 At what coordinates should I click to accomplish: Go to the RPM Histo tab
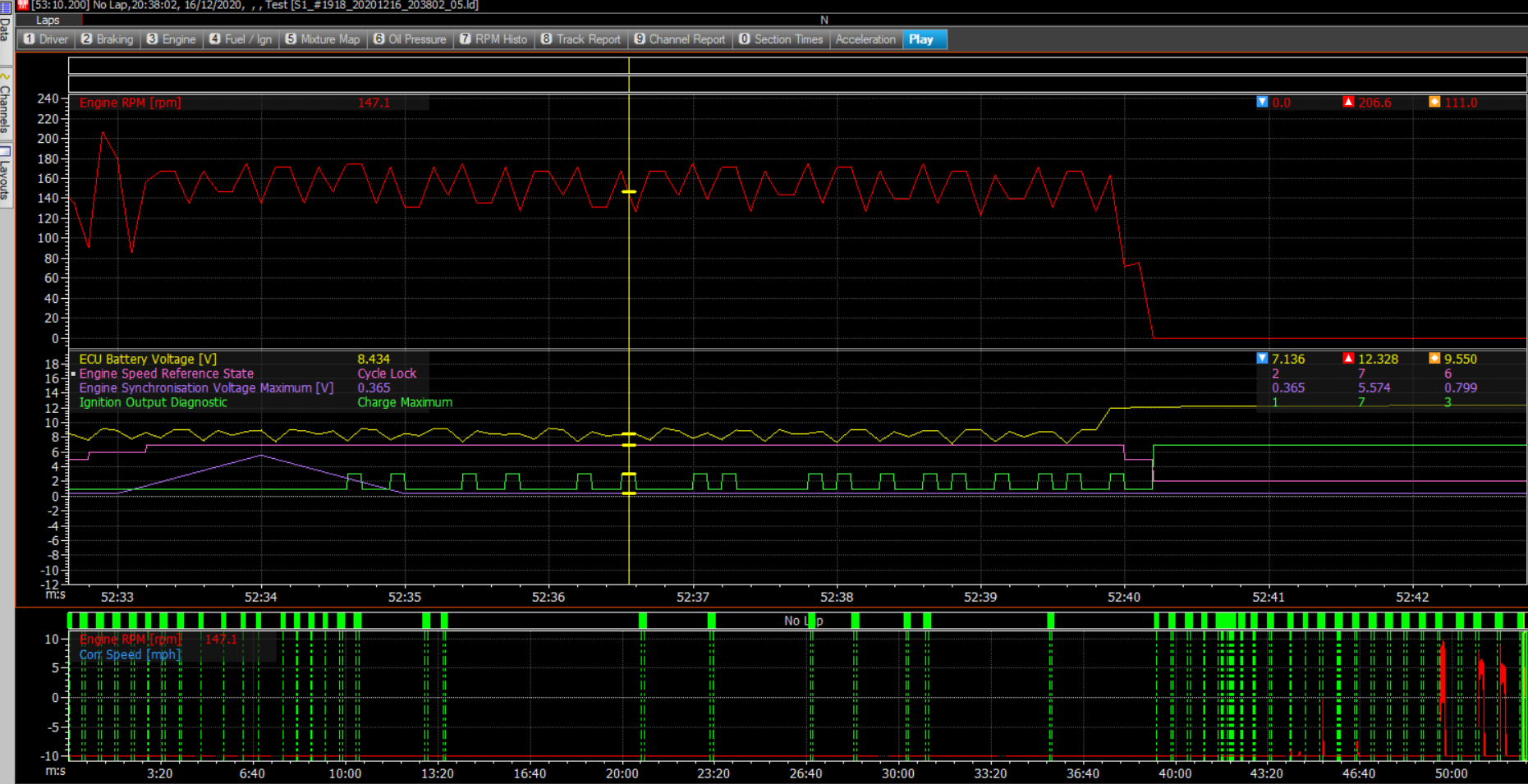[493, 39]
